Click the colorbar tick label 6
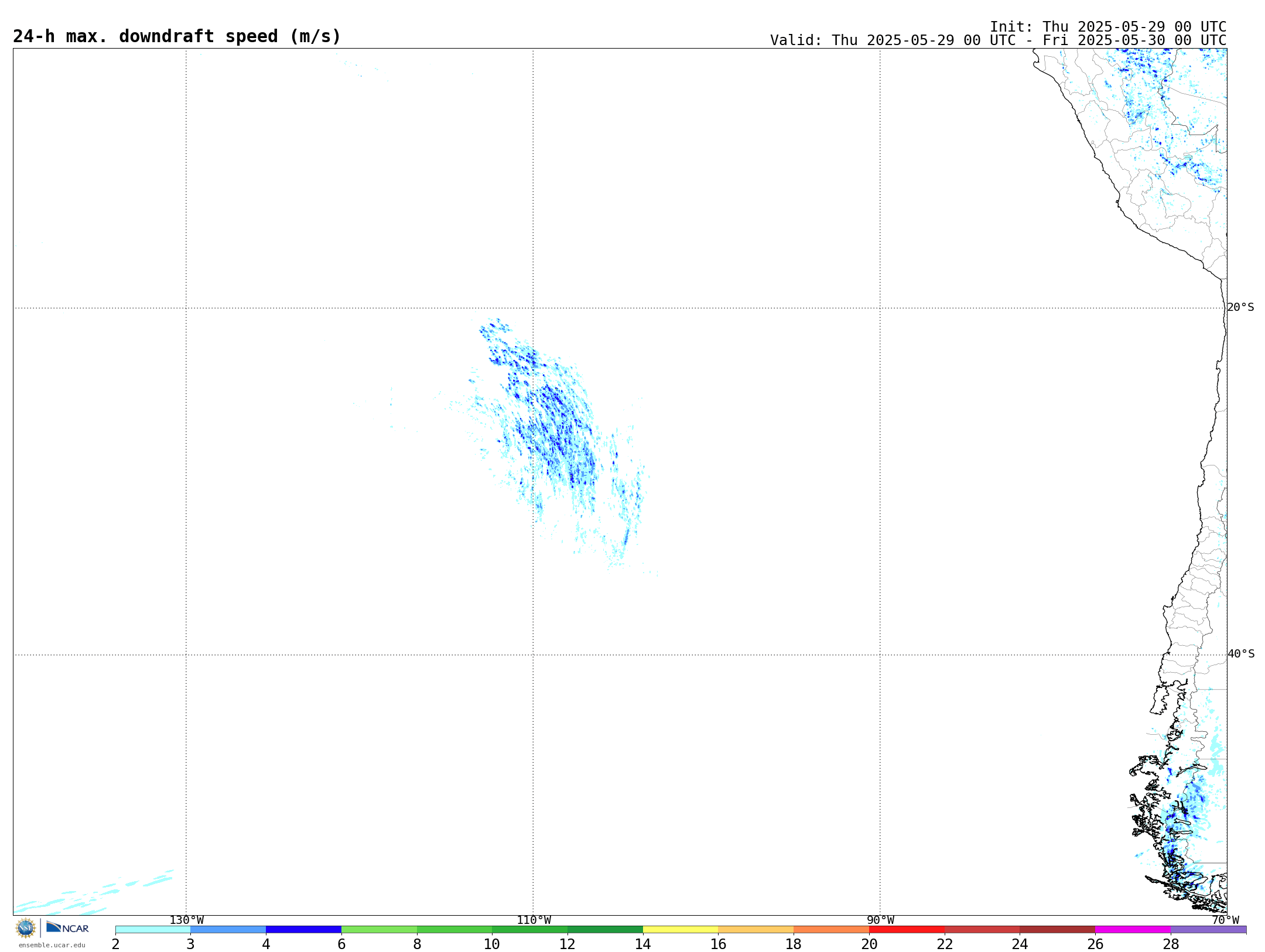 [341, 944]
